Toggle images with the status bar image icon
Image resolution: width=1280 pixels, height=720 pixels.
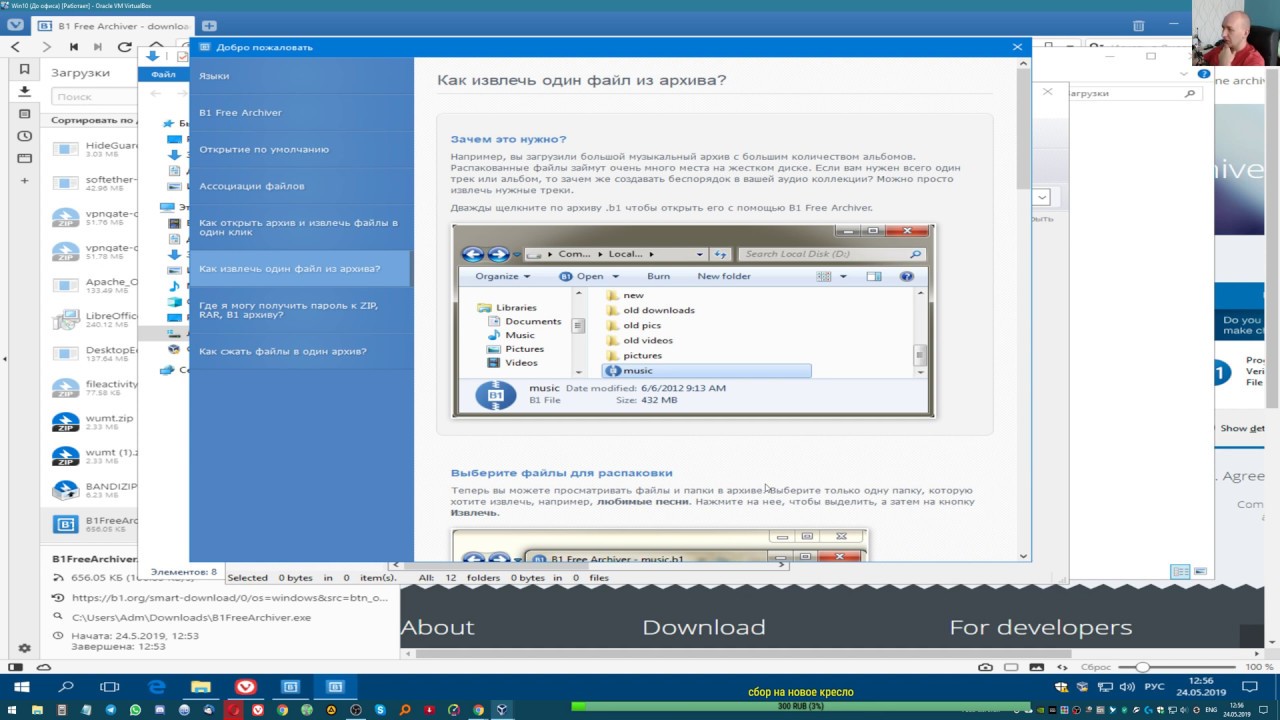[x=1036, y=667]
